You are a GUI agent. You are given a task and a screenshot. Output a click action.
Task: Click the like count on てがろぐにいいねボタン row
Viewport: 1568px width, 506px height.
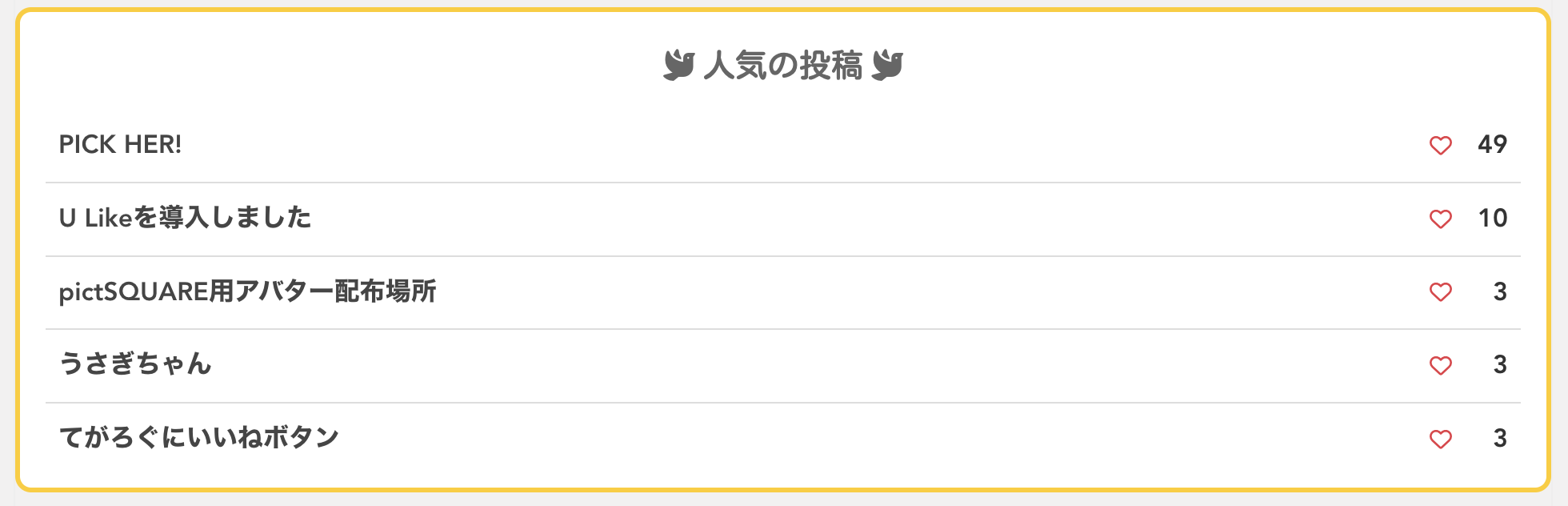point(1499,438)
